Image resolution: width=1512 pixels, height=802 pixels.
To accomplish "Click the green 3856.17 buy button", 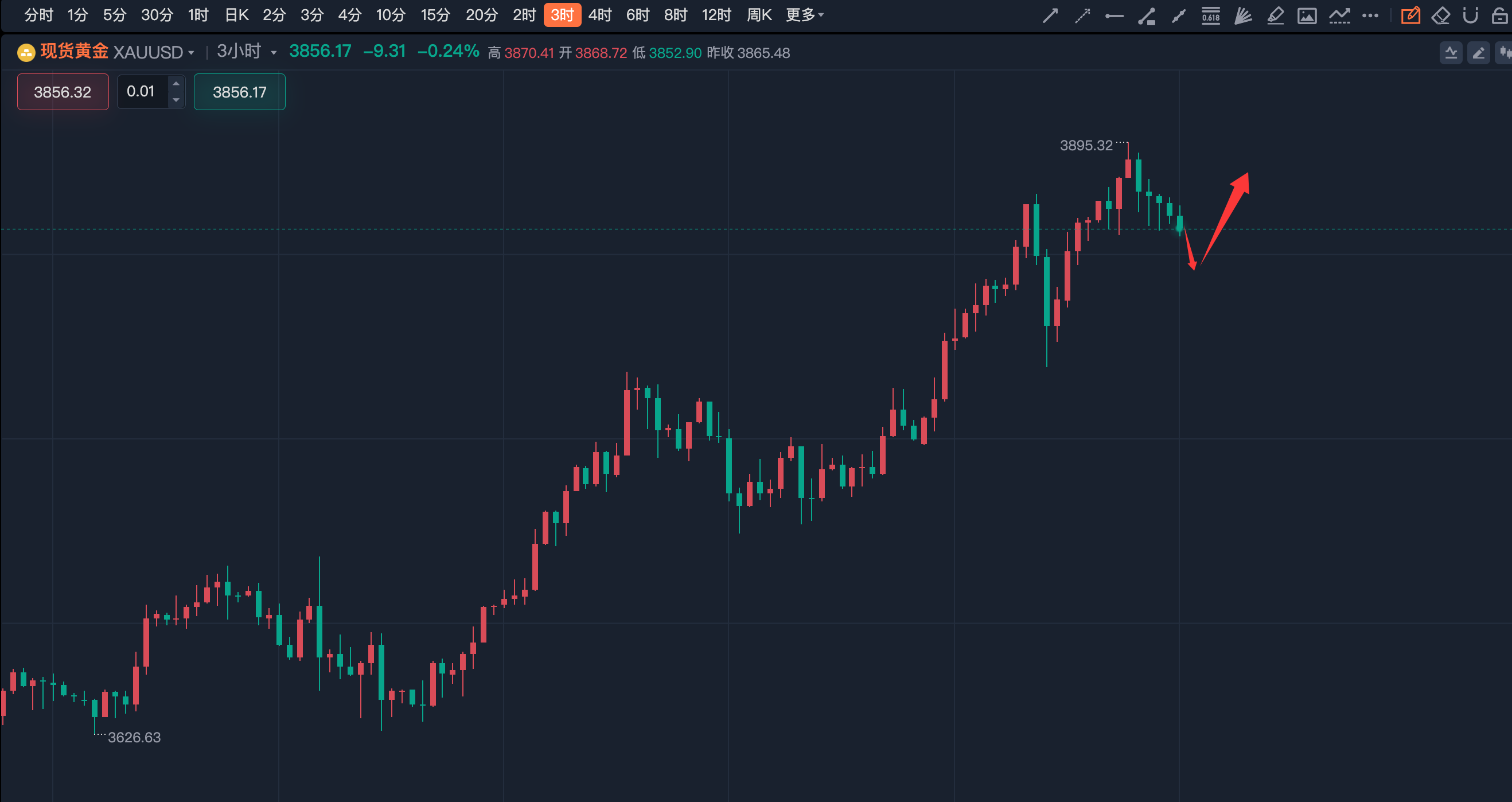I will (x=240, y=92).
